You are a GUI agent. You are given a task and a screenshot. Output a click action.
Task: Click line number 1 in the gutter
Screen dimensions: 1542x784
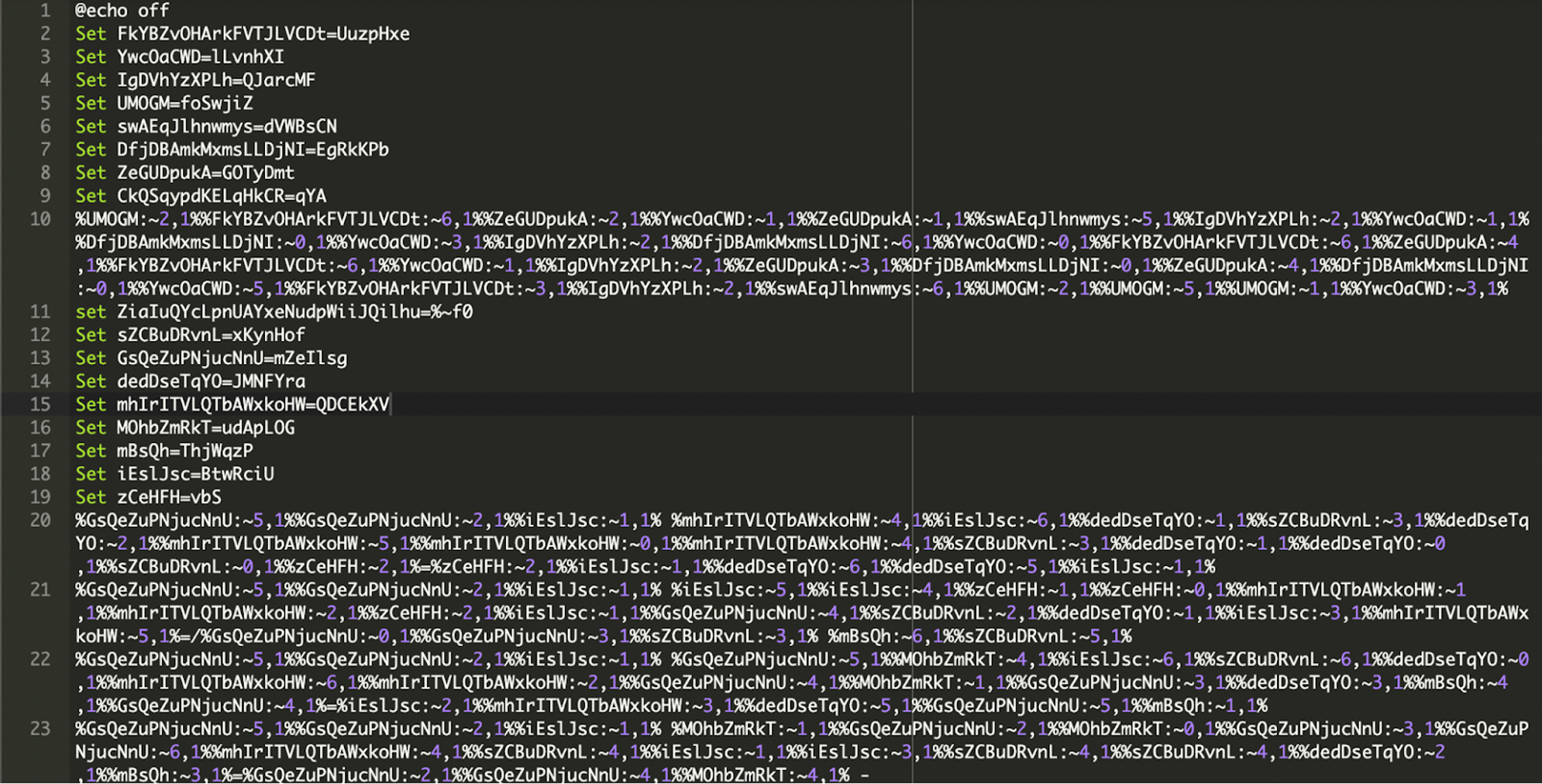(x=46, y=10)
